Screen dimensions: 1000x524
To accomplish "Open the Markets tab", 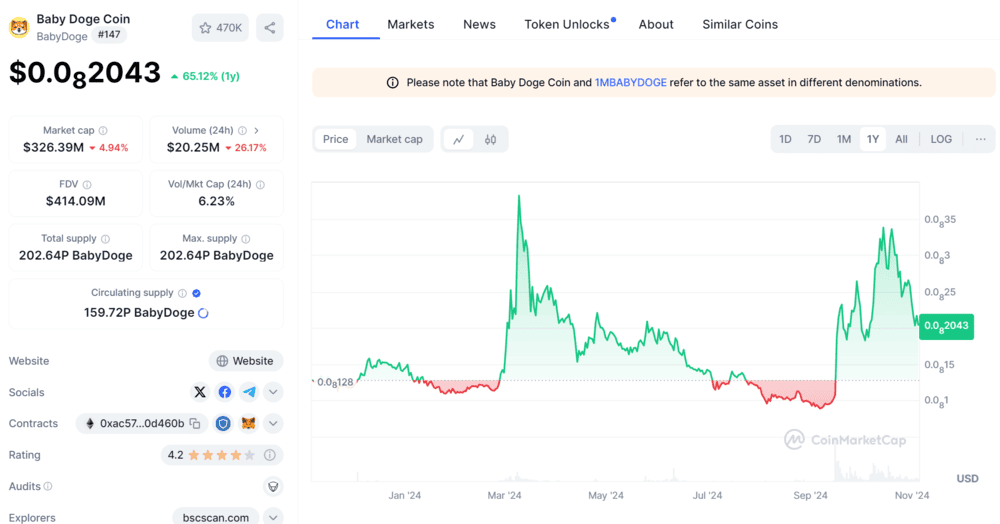I will click(411, 24).
